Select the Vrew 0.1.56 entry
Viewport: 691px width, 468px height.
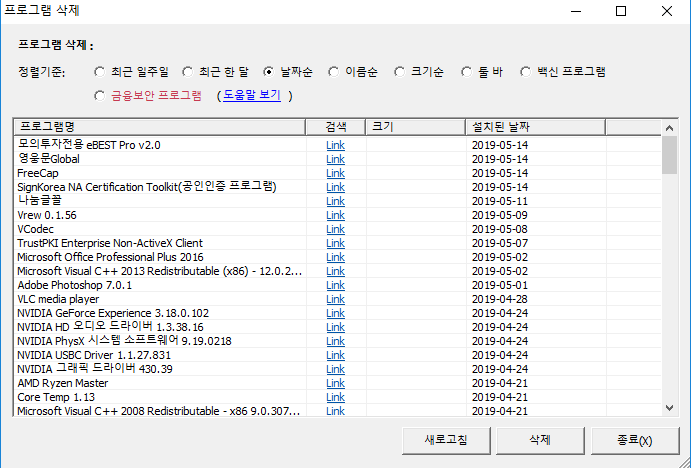(47, 215)
